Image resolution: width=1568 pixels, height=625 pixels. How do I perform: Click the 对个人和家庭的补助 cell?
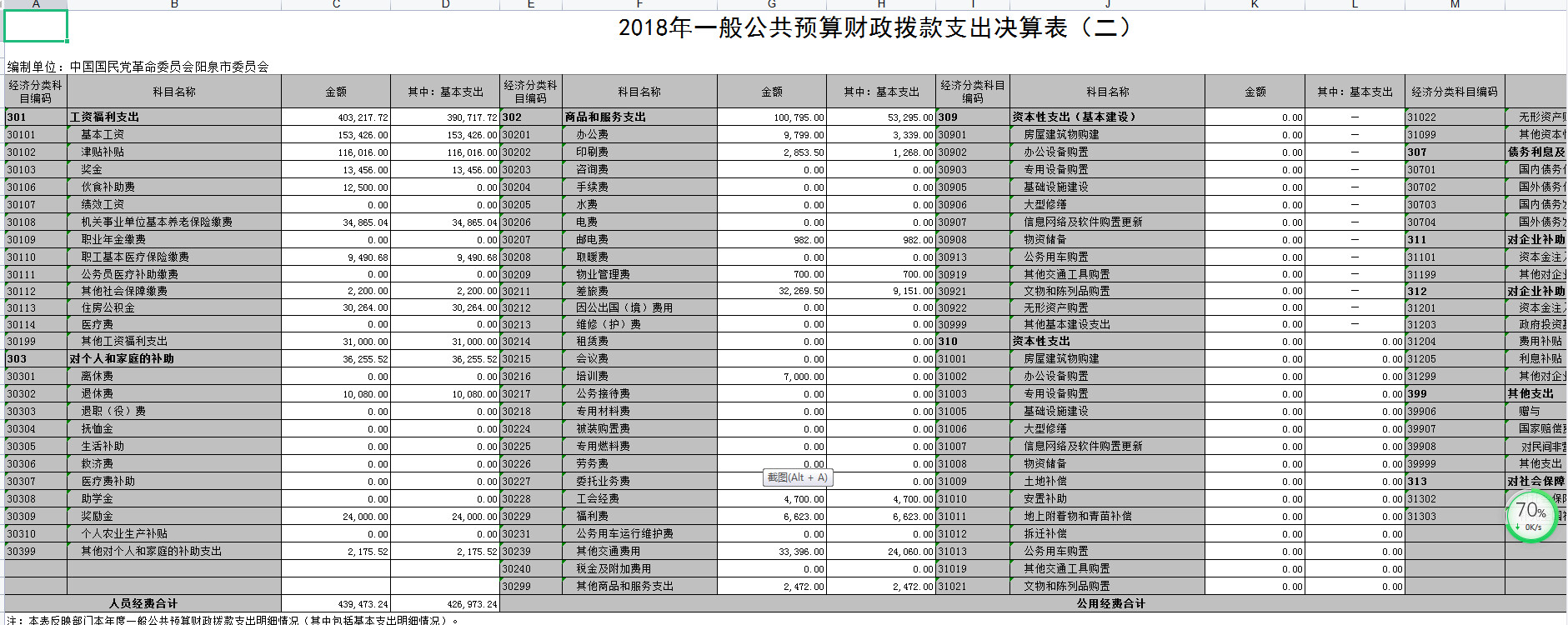[174, 359]
